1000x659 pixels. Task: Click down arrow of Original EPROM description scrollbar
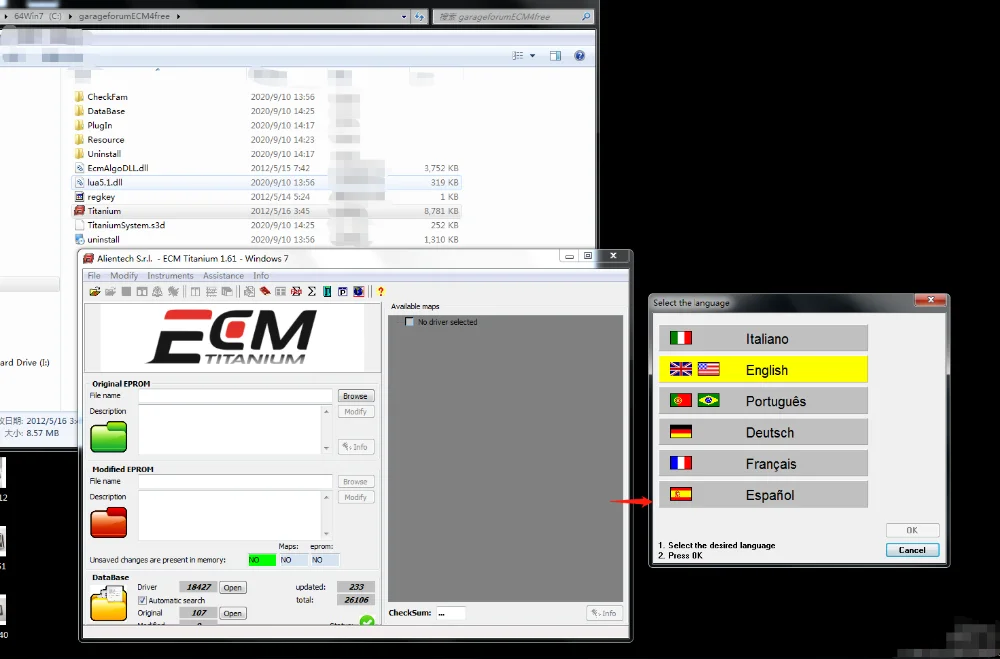click(x=327, y=448)
